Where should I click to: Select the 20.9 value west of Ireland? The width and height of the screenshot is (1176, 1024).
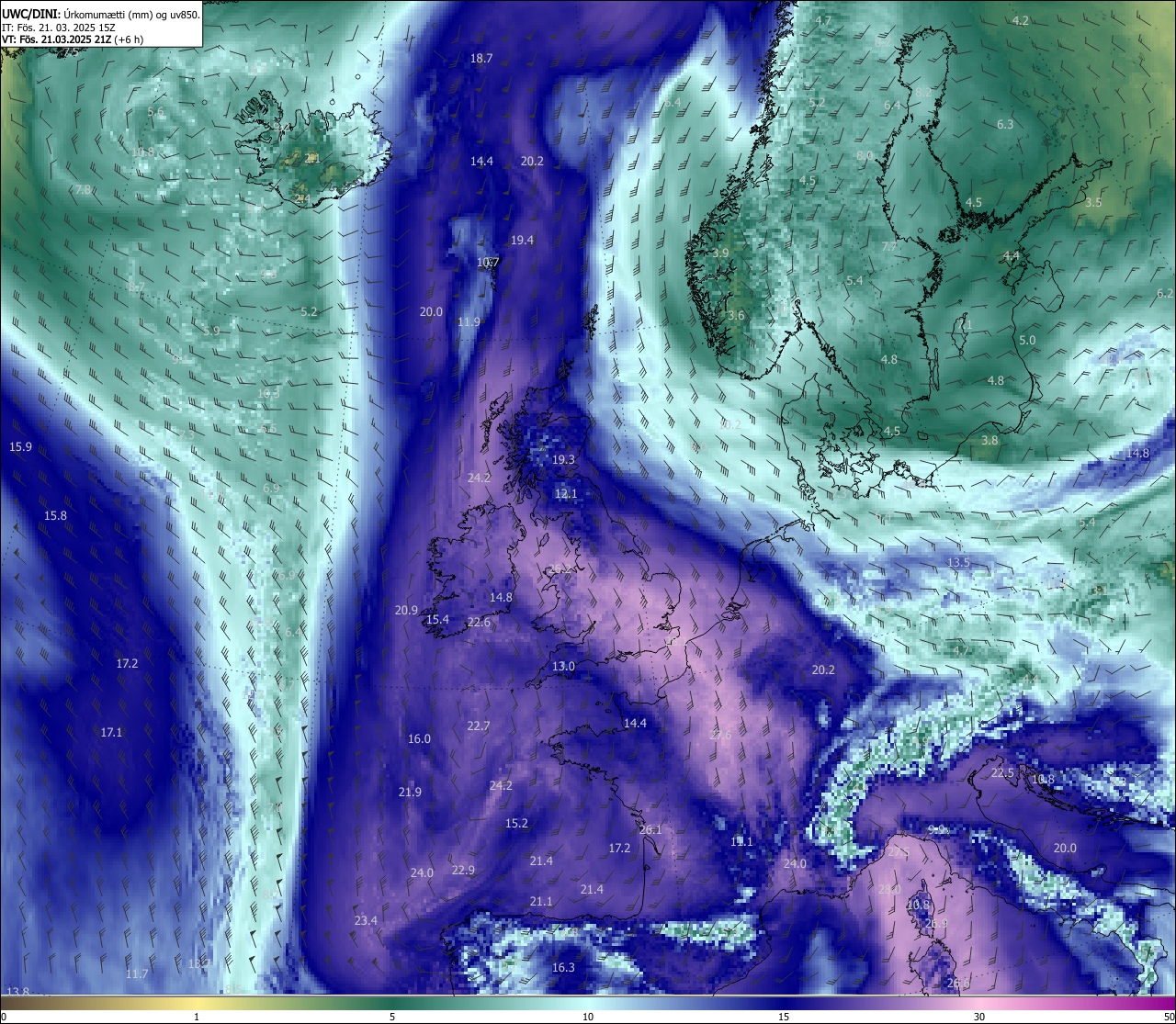[x=406, y=611]
